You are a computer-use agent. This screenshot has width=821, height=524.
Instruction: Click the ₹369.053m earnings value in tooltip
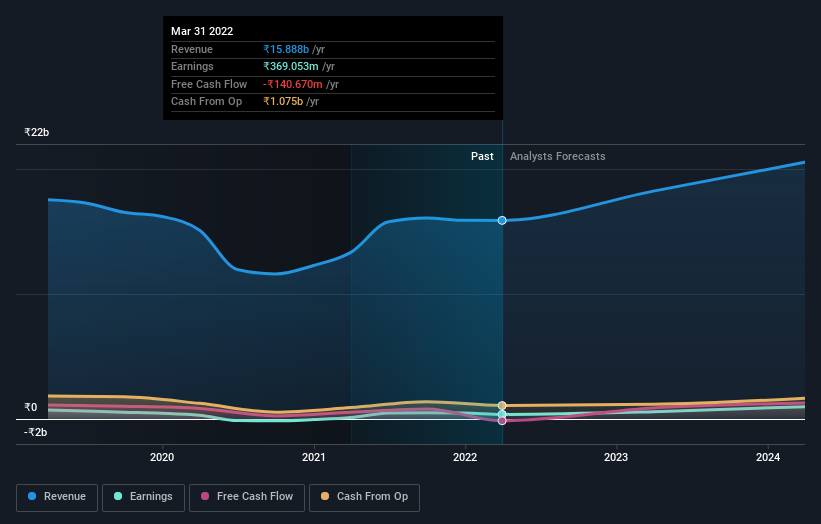pos(291,66)
